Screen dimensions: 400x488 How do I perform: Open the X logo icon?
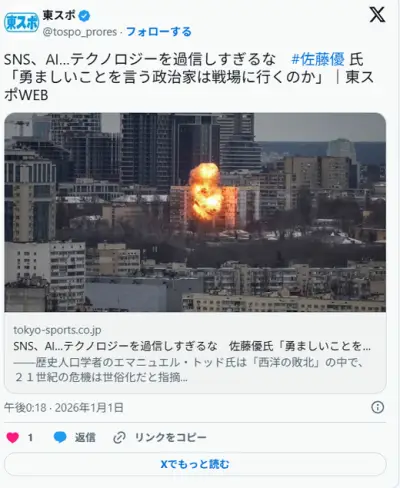[x=377, y=15]
